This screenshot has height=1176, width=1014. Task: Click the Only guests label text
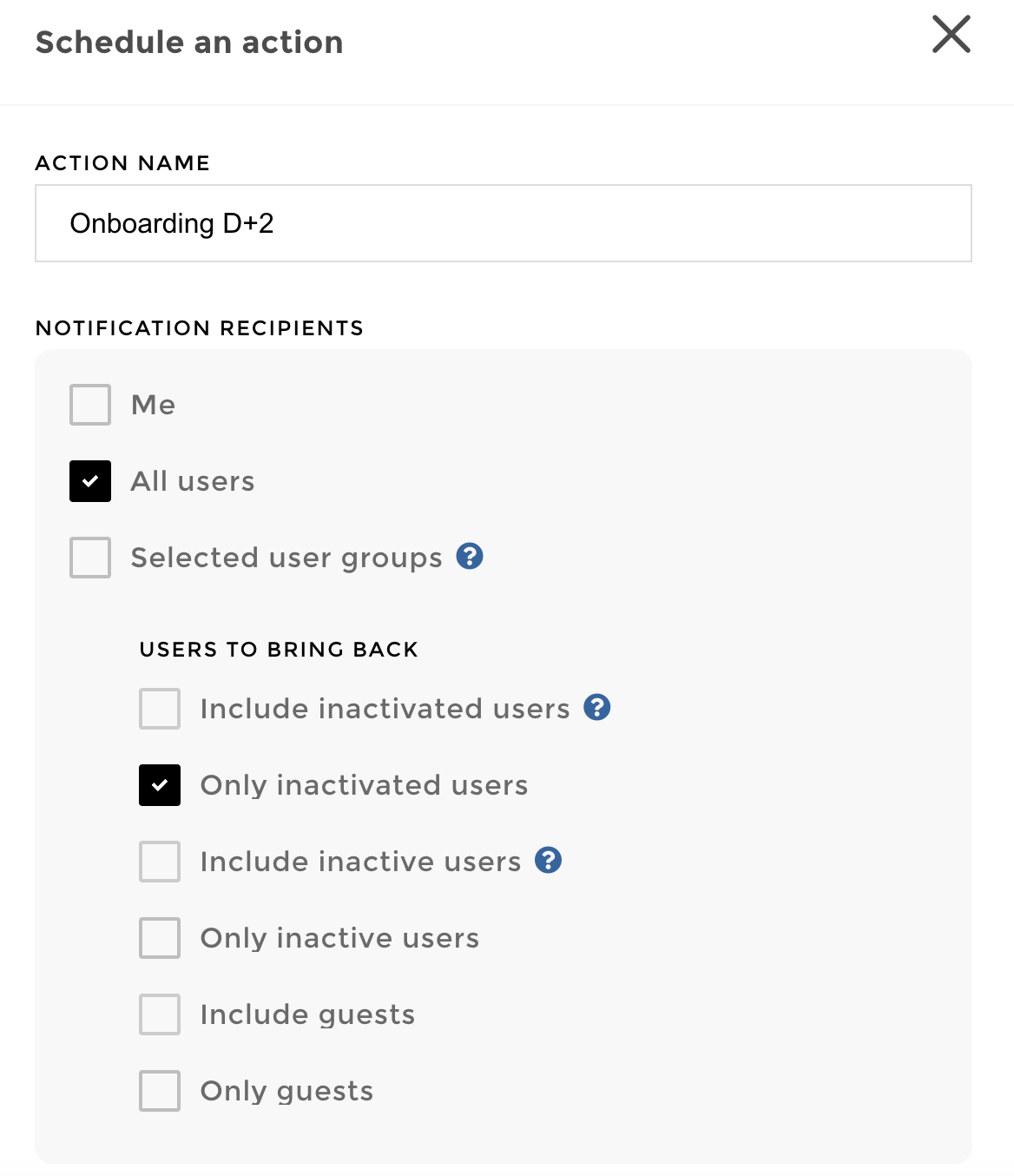point(286,1091)
